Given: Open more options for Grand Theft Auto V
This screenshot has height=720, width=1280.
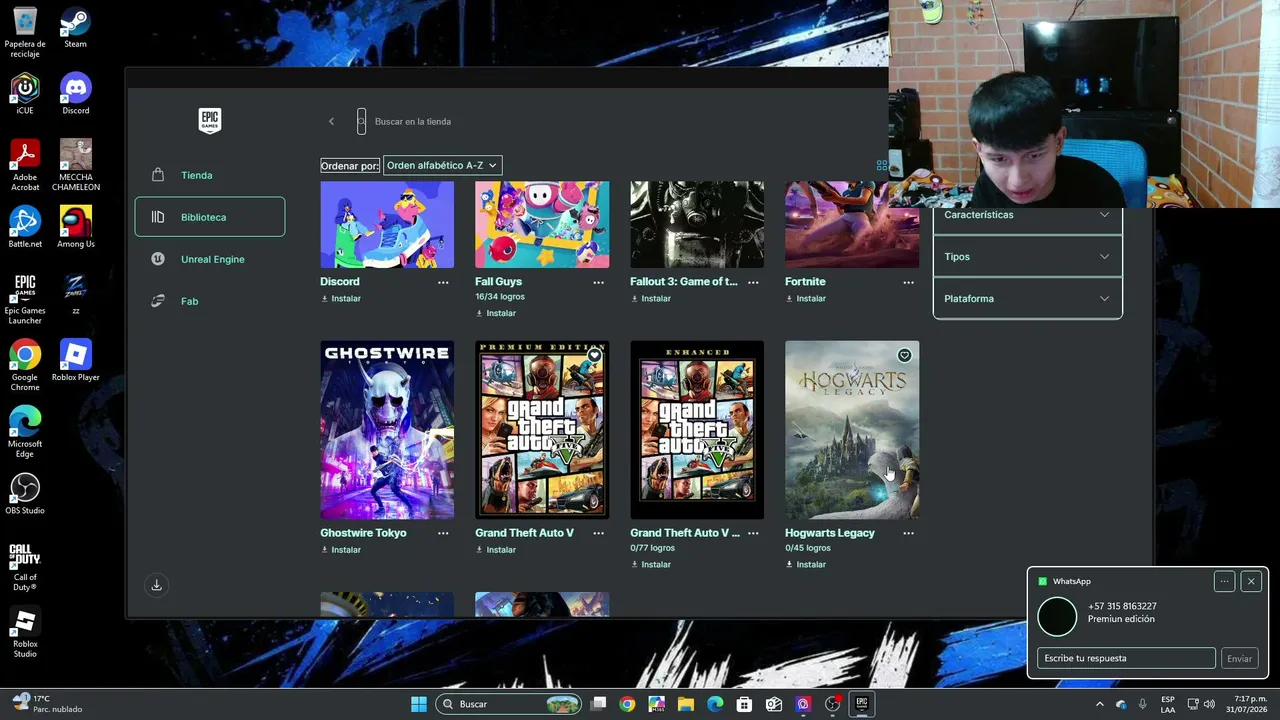Looking at the screenshot, I should [x=598, y=534].
